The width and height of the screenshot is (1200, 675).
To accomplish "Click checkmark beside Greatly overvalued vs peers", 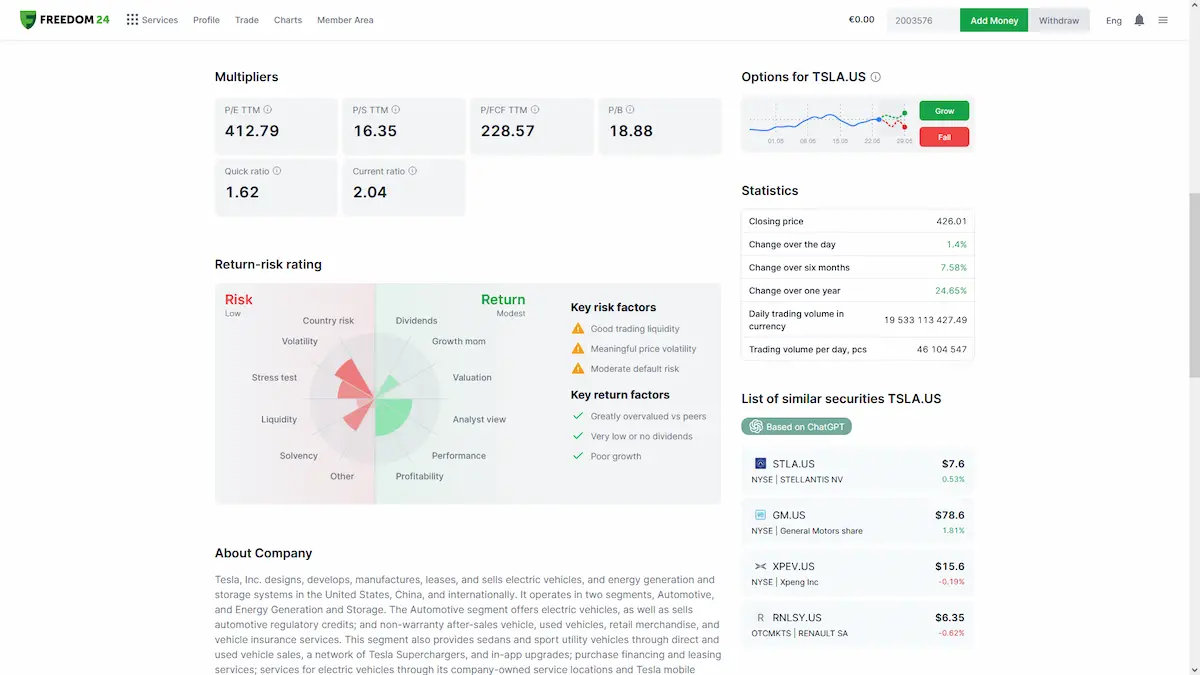I will tap(578, 416).
